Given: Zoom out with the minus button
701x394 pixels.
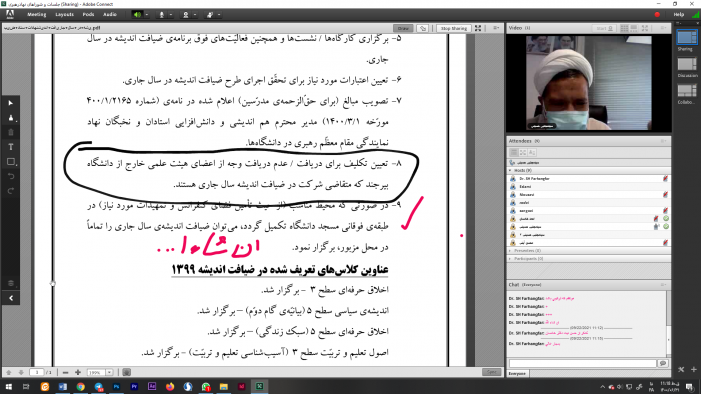Looking at the screenshot, I should pyautogui.click(x=66, y=372).
